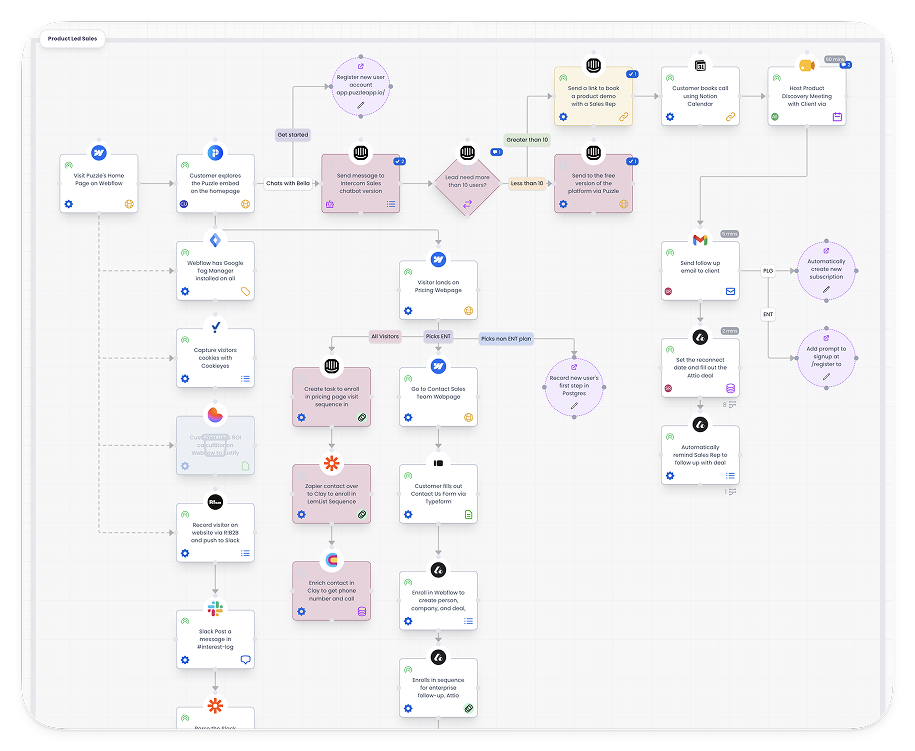Click Intercom icon above Send message to Intercom Sales chatbot
Screen dimensions: 915x751
pyautogui.click(x=361, y=153)
